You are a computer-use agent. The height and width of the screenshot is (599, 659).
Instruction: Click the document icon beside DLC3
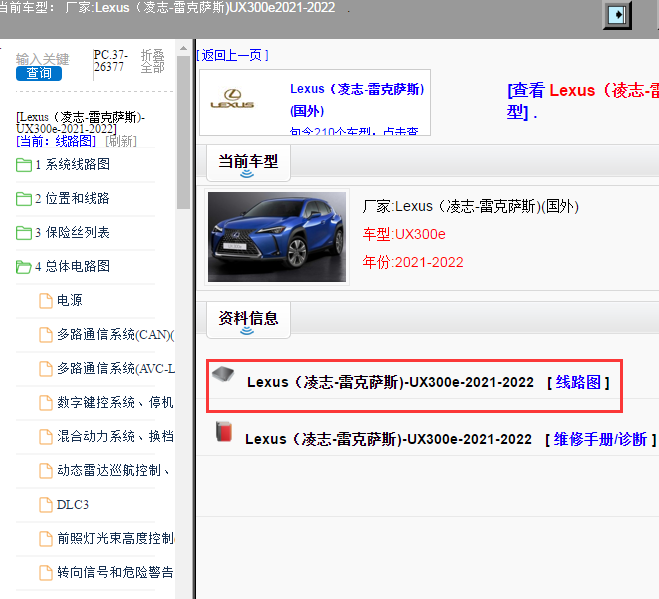tap(46, 505)
